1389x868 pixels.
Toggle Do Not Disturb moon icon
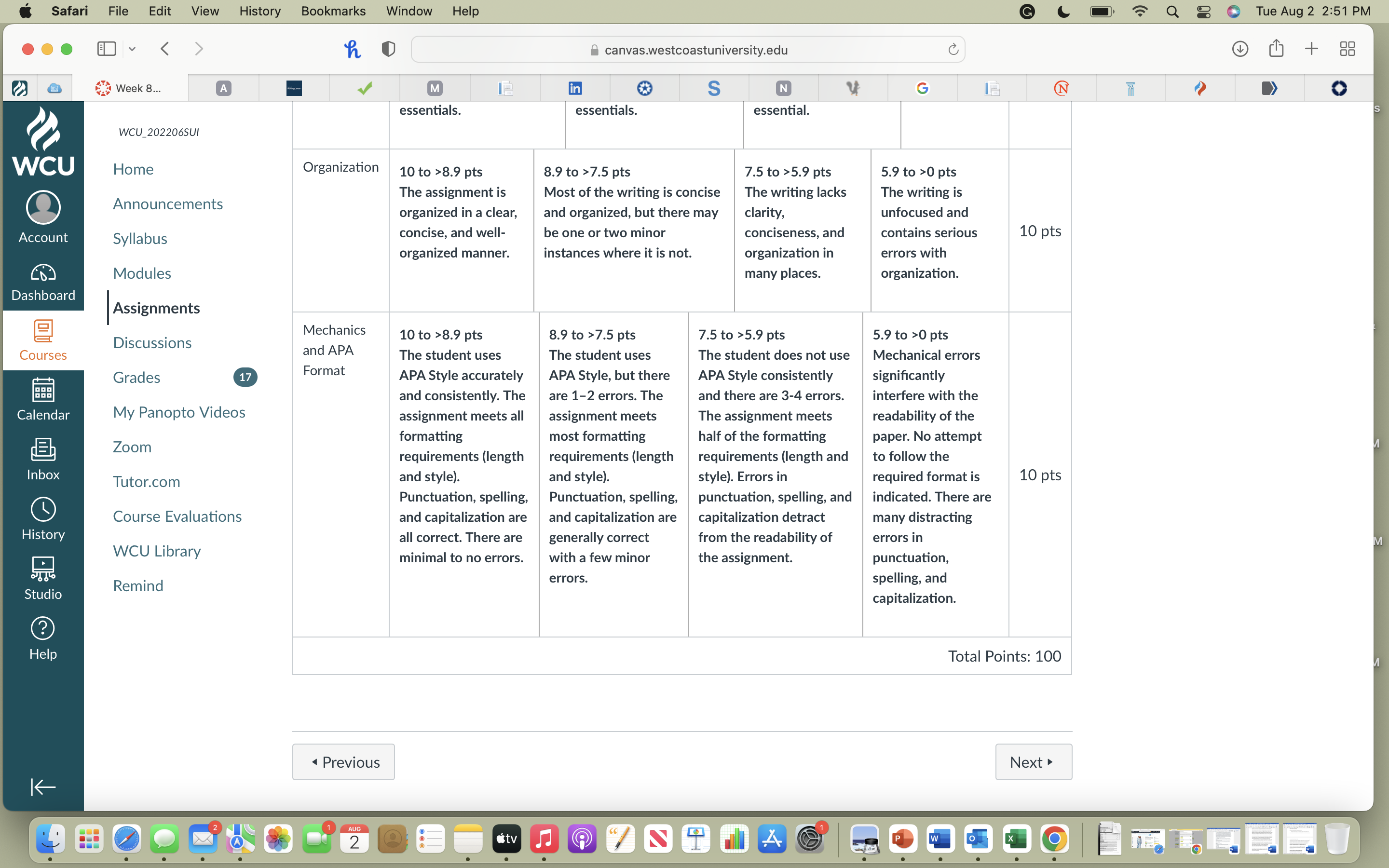pyautogui.click(x=1063, y=12)
